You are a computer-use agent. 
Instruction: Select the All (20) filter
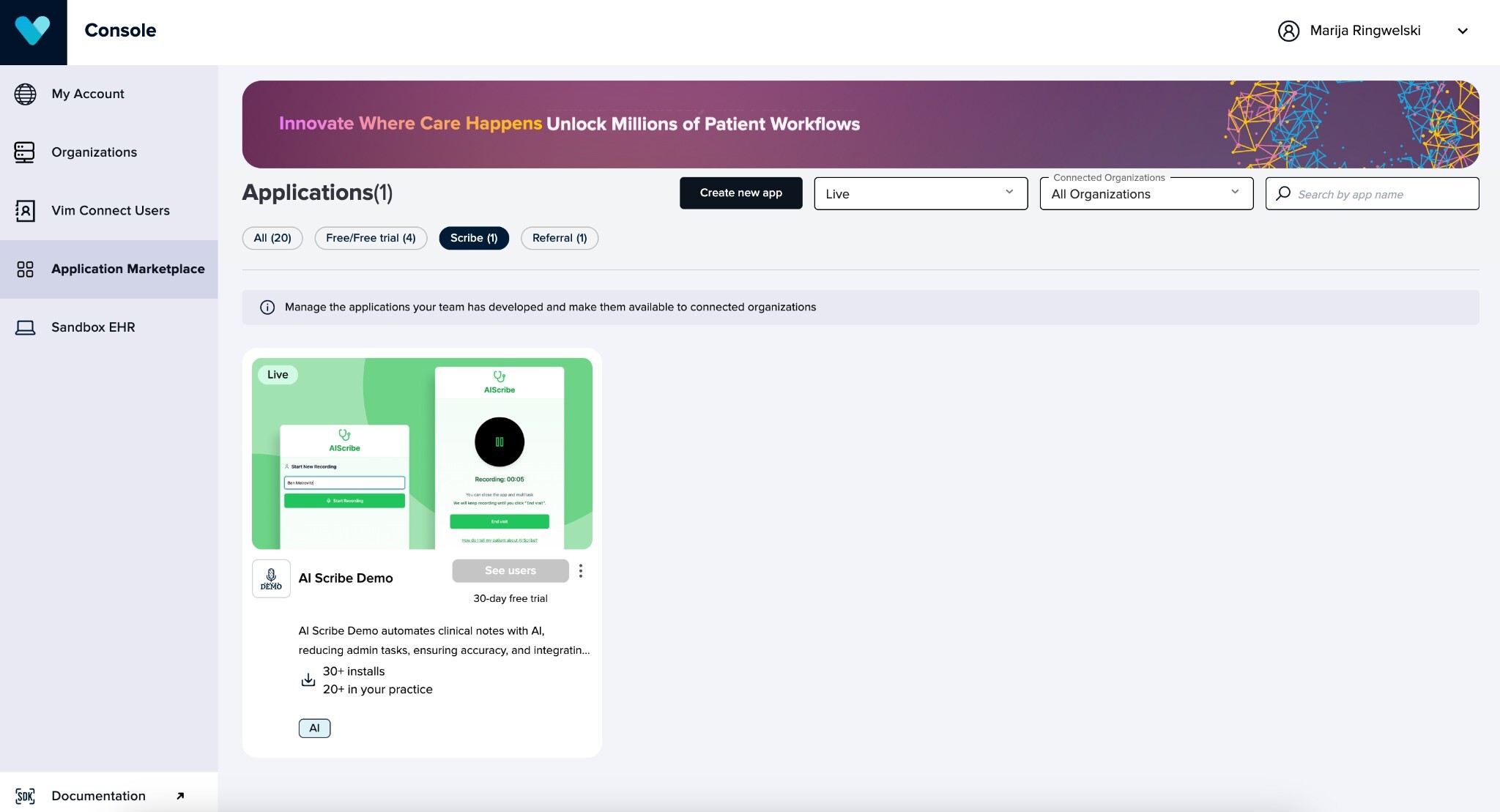tap(272, 238)
